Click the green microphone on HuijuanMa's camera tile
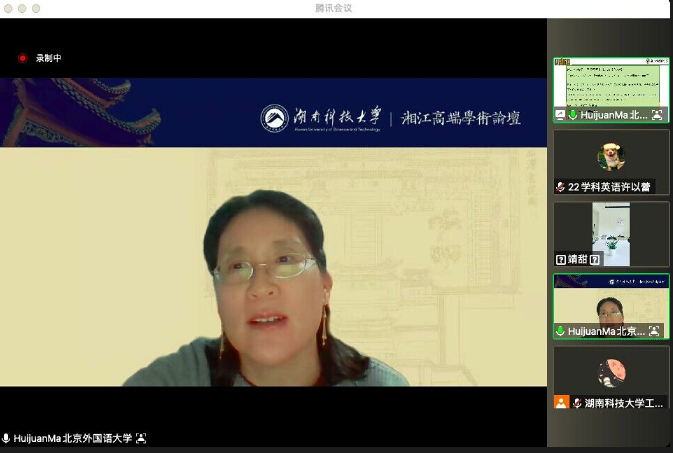 560,331
